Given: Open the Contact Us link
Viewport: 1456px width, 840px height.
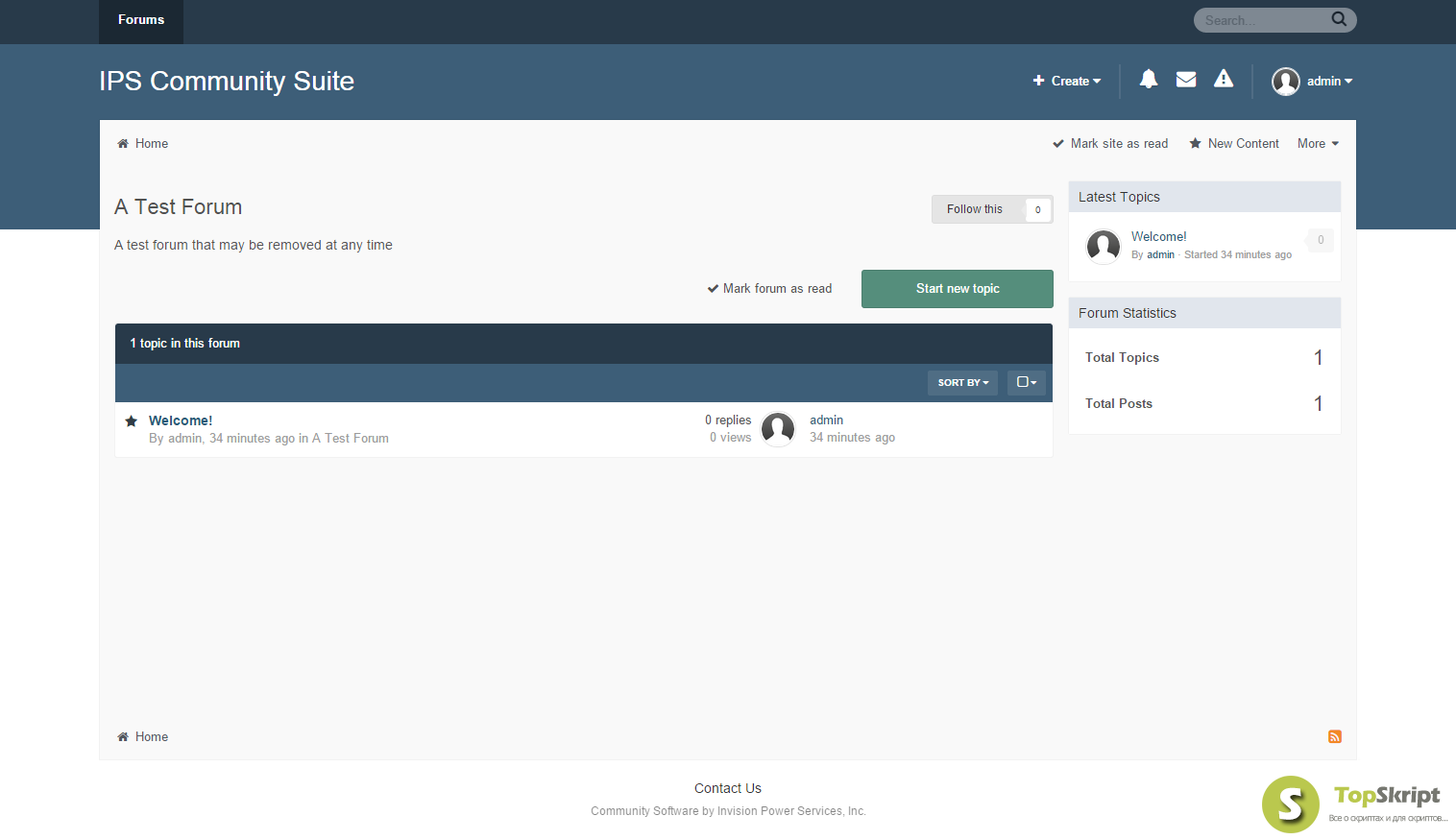Looking at the screenshot, I should 728,788.
